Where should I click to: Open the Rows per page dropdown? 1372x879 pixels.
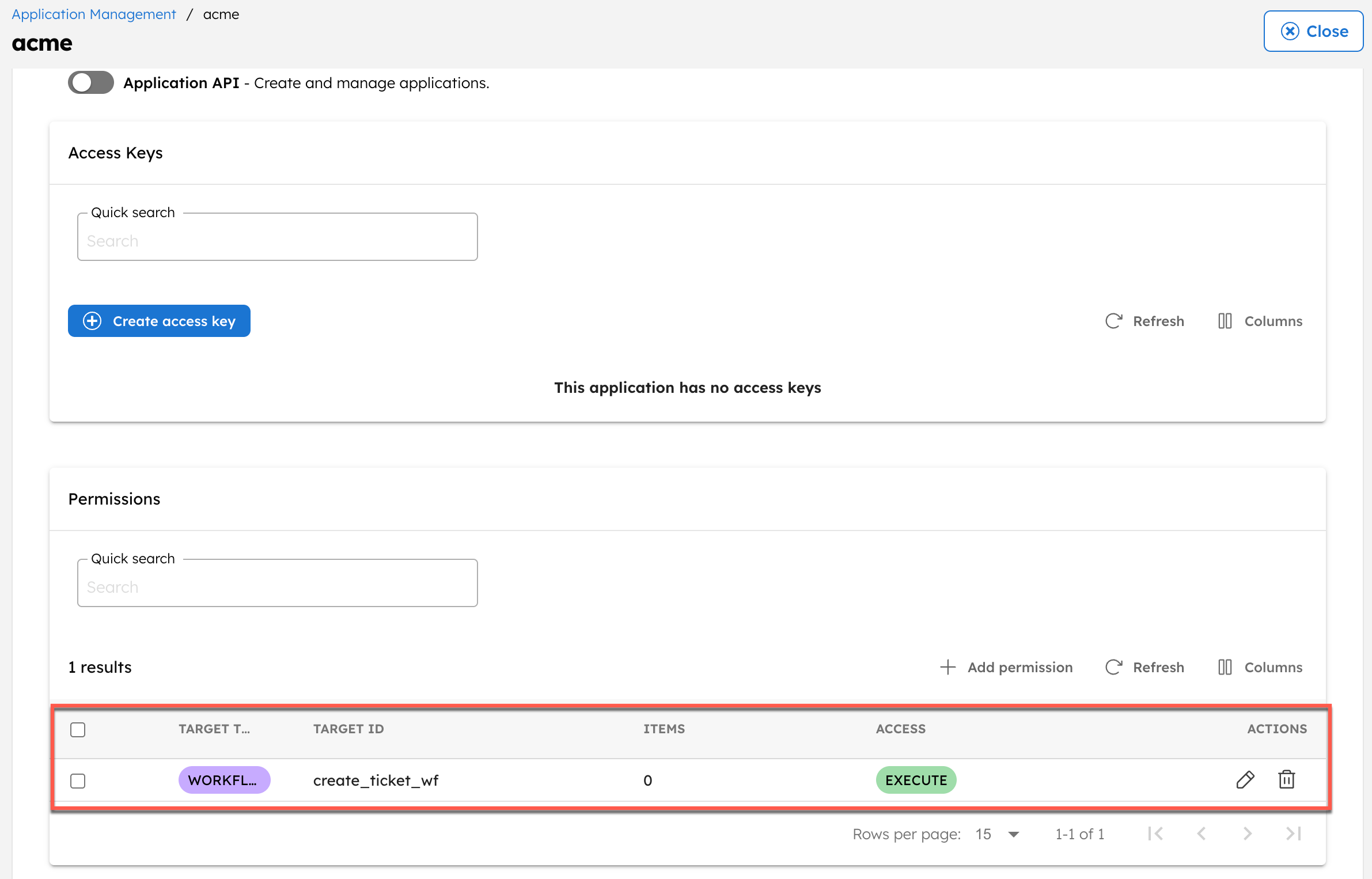996,833
